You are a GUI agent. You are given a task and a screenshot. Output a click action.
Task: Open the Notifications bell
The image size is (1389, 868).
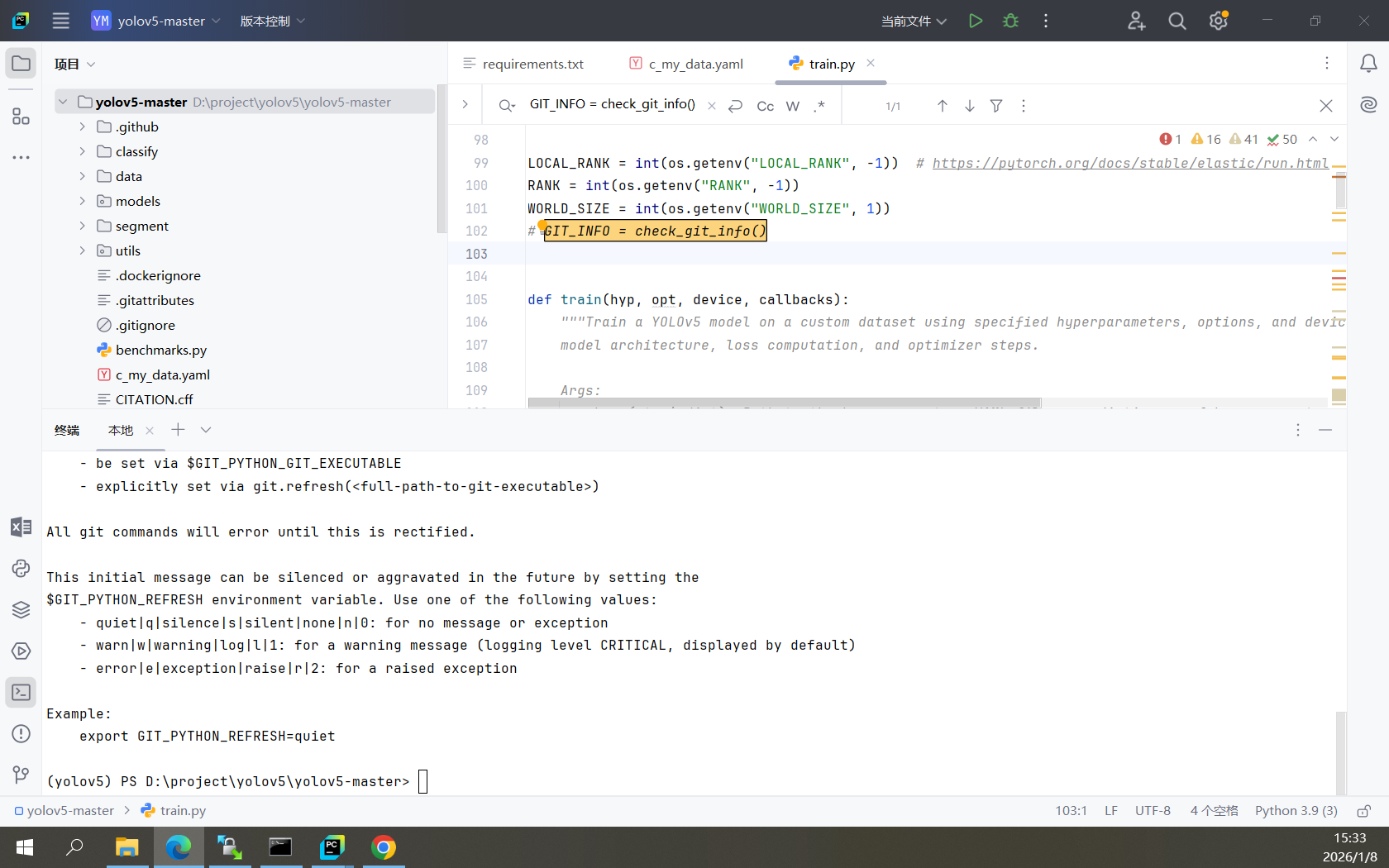[x=1368, y=64]
